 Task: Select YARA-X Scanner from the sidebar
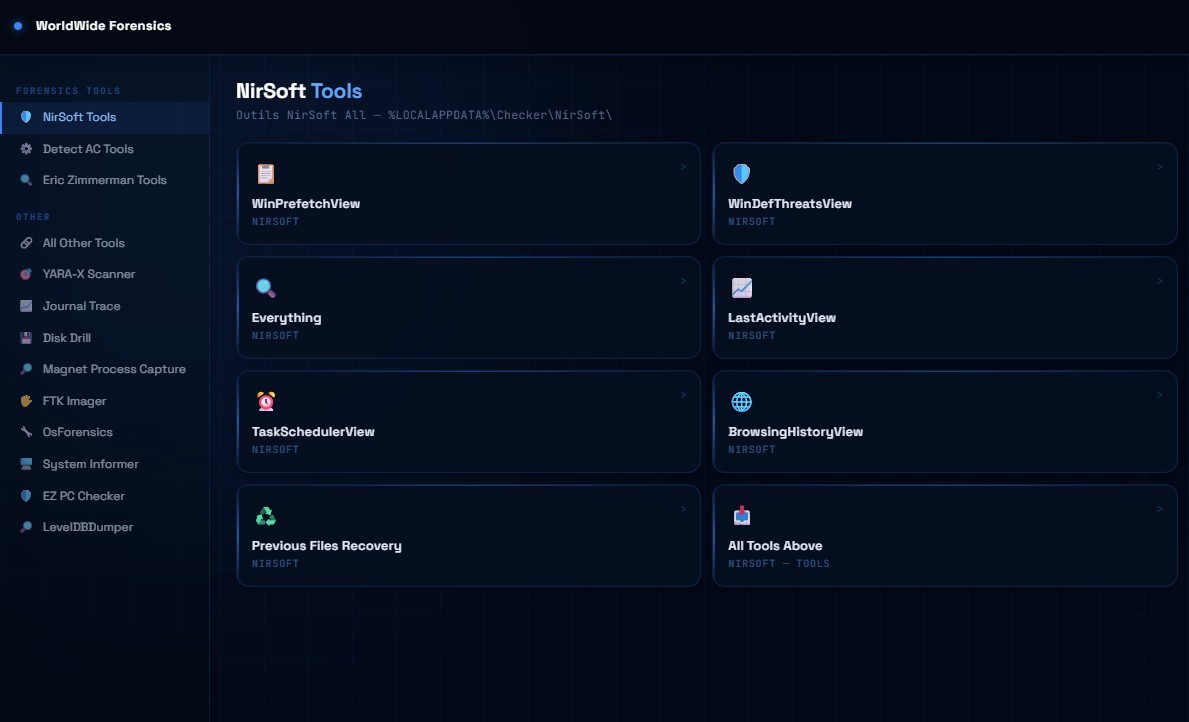point(105,274)
